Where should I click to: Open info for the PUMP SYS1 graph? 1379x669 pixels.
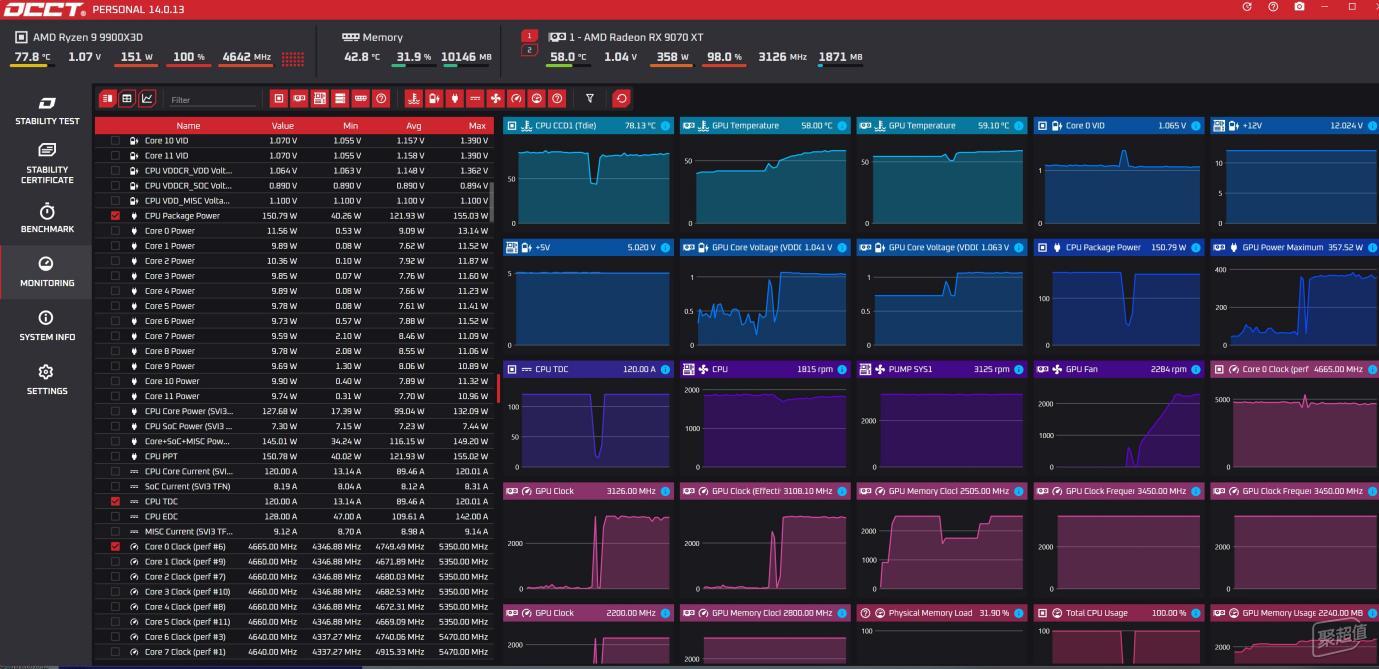click(1019, 370)
